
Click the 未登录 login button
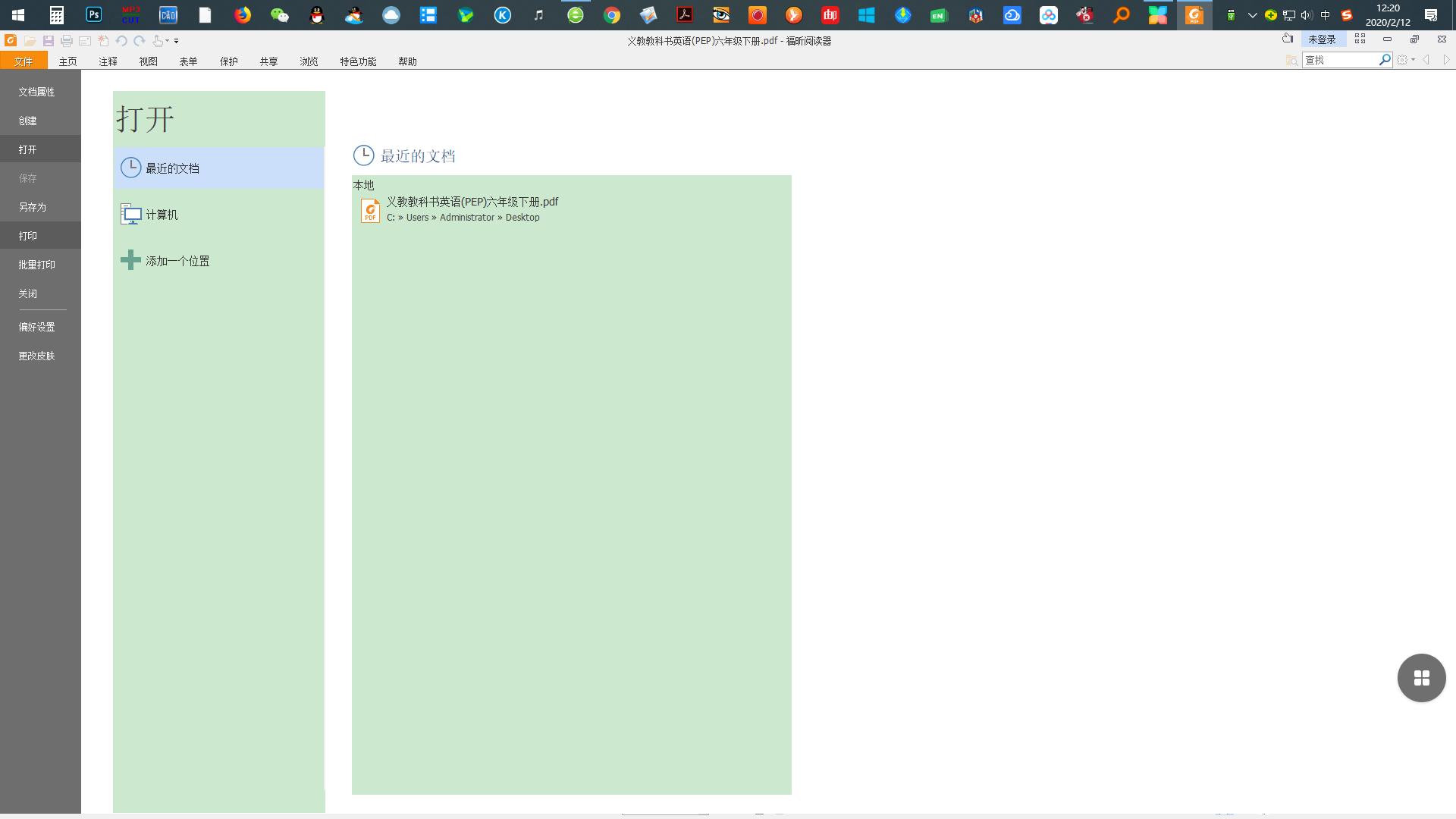(x=1322, y=39)
